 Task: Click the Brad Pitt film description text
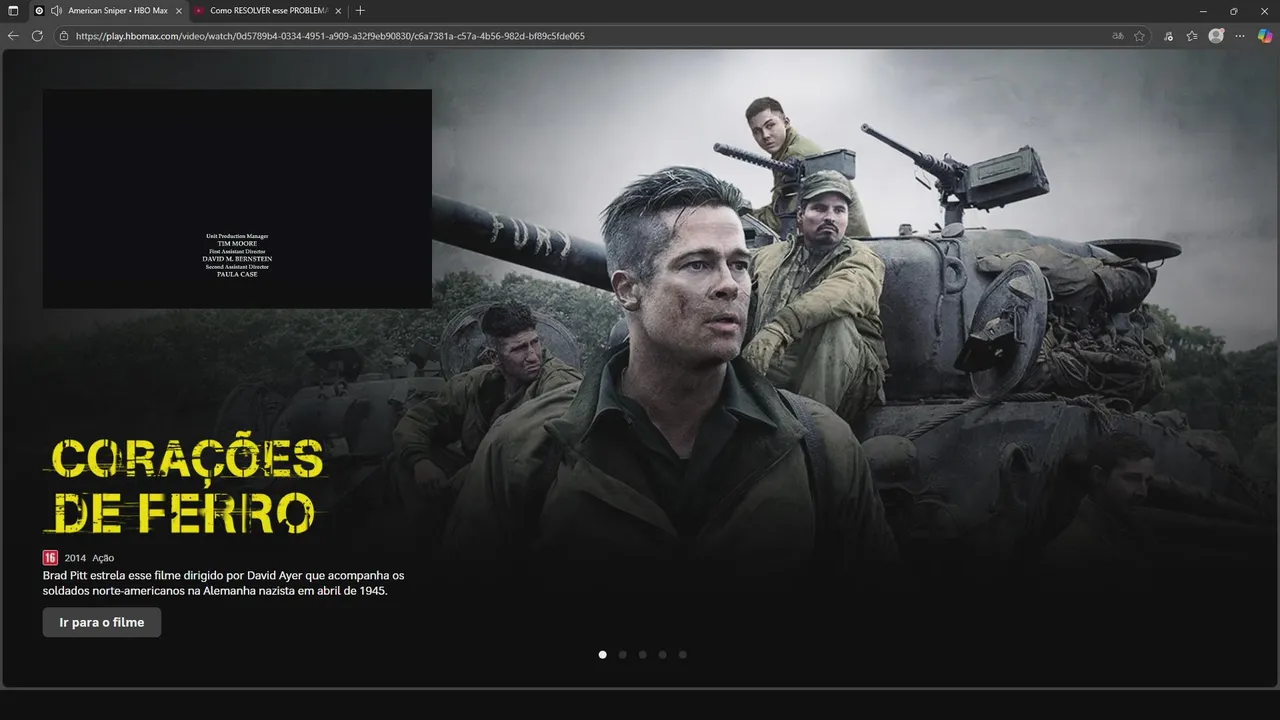224,583
